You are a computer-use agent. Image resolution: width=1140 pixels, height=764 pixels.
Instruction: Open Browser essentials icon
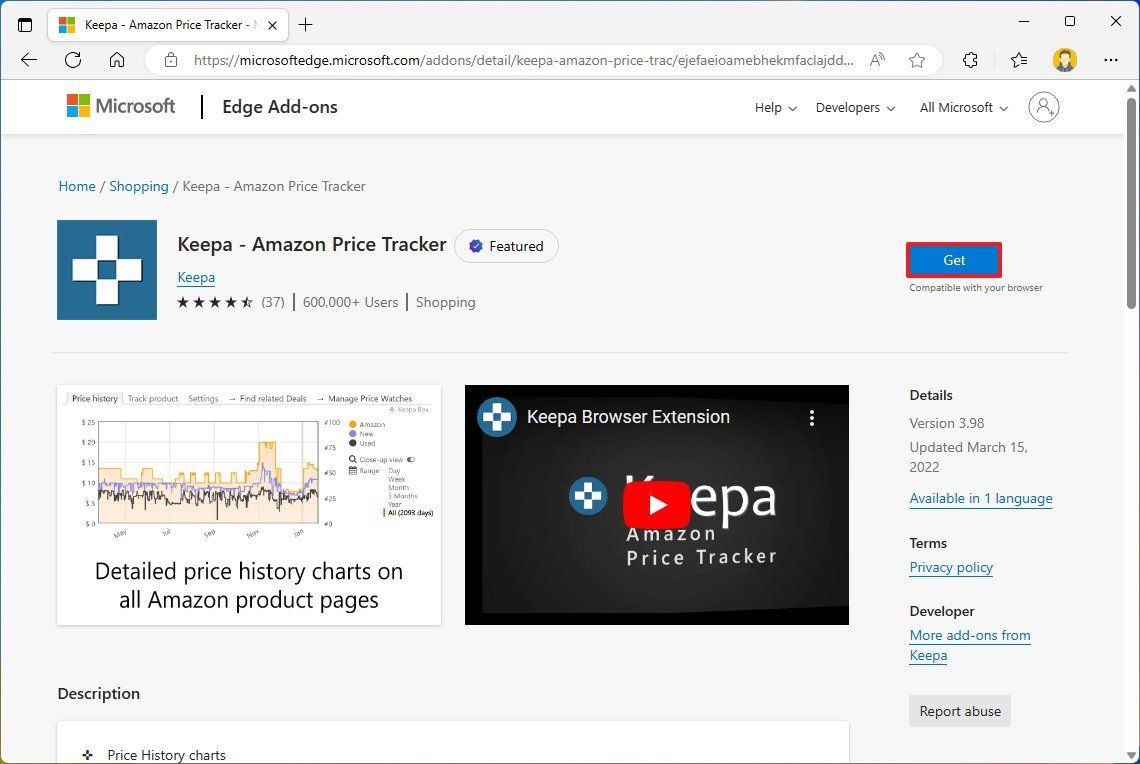1018,60
